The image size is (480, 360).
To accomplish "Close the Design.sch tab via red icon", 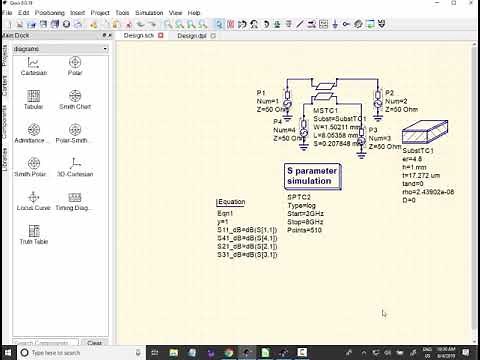I will point(161,35).
